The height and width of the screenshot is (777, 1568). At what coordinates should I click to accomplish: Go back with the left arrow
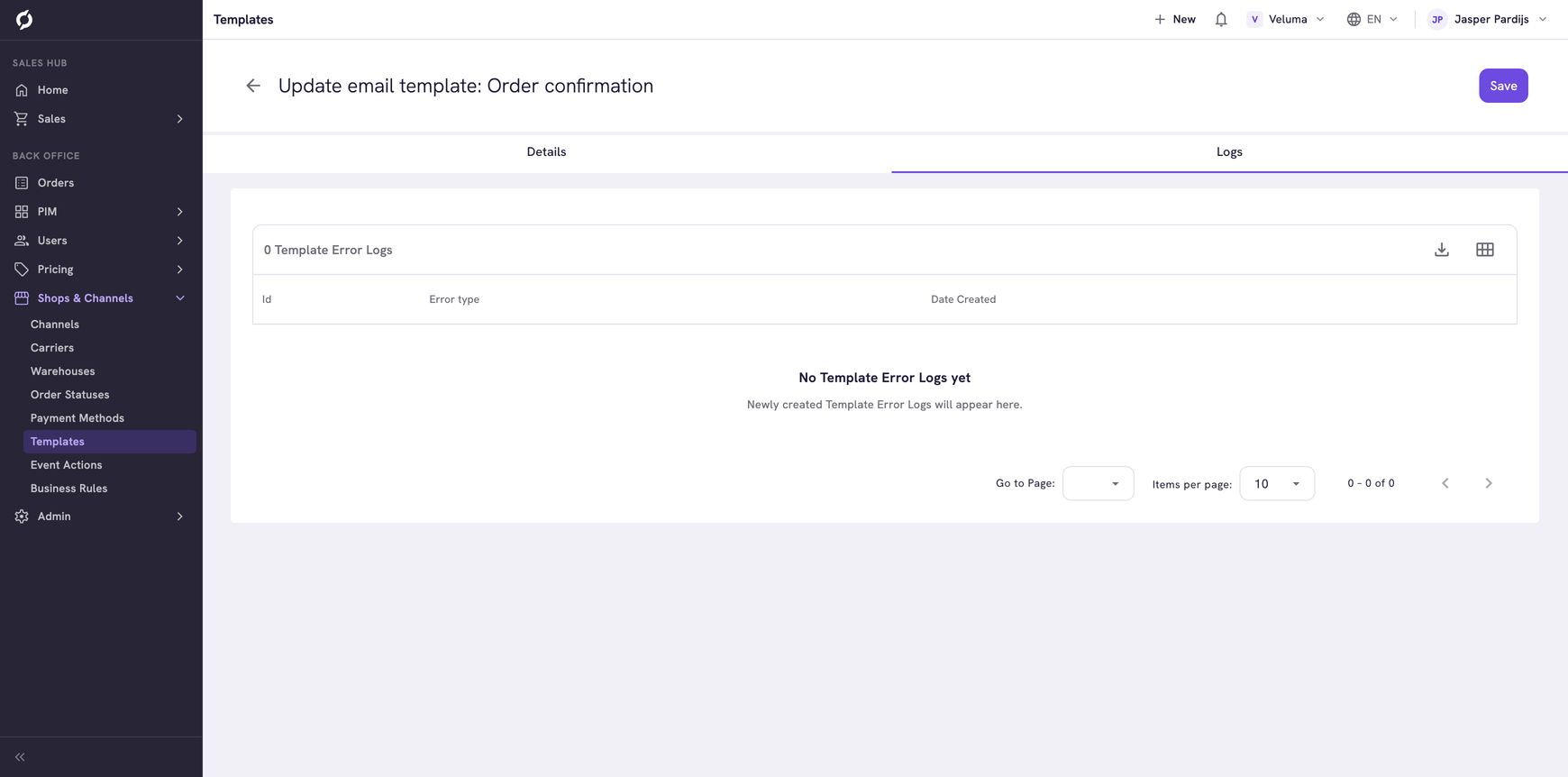pyautogui.click(x=253, y=86)
